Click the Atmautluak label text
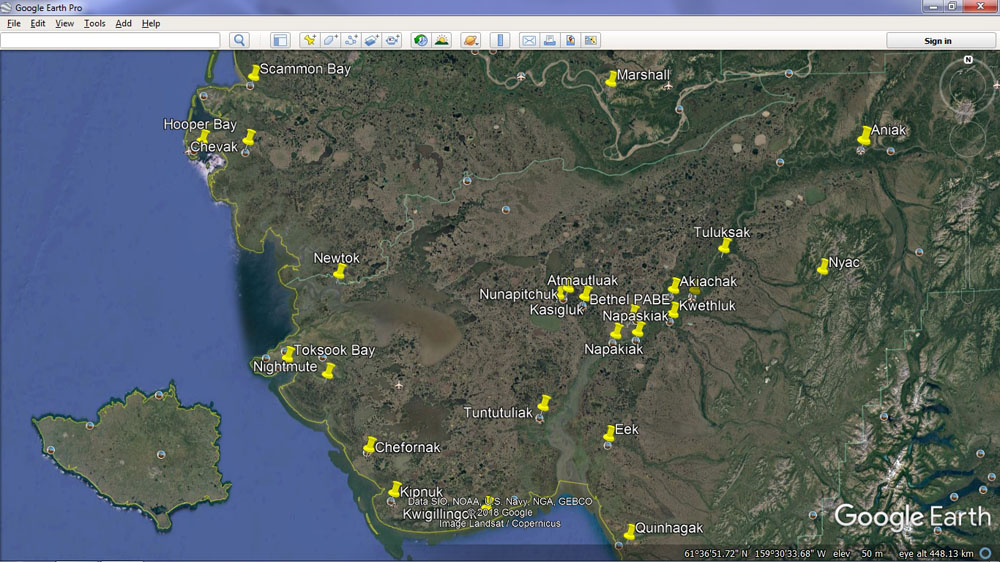 (582, 280)
